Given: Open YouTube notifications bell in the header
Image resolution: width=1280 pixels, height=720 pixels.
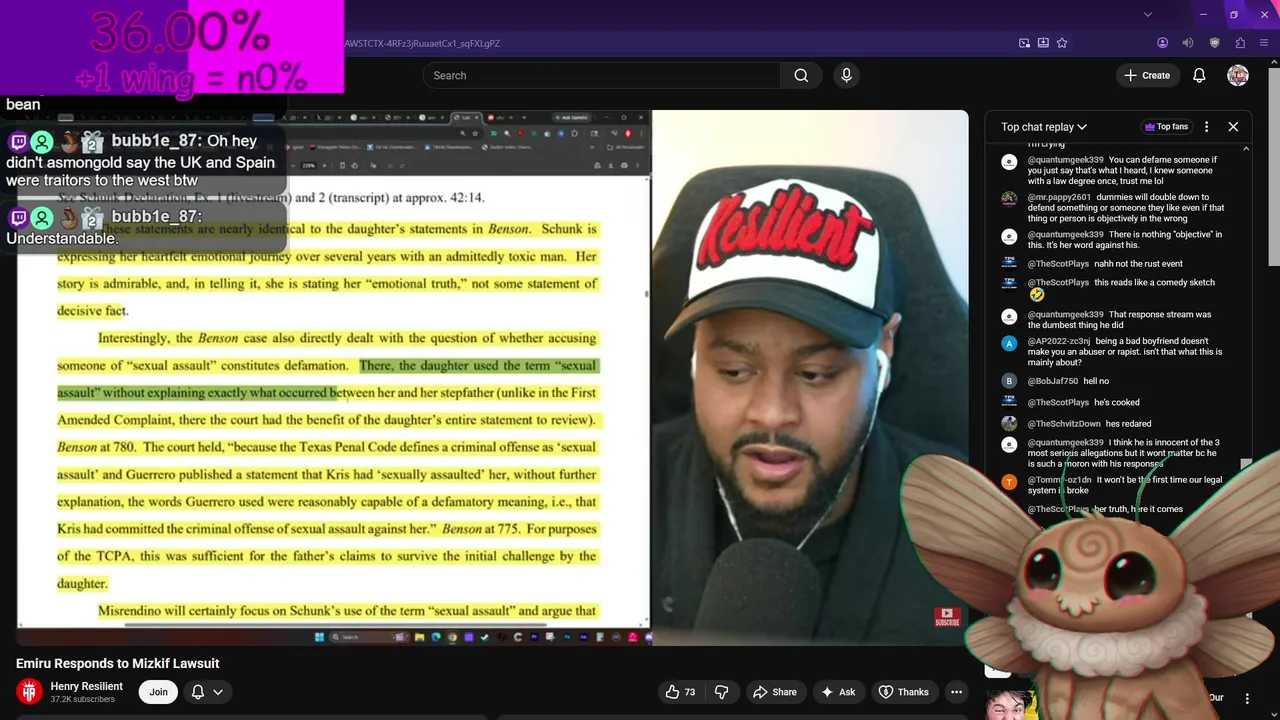Looking at the screenshot, I should (x=1199, y=75).
